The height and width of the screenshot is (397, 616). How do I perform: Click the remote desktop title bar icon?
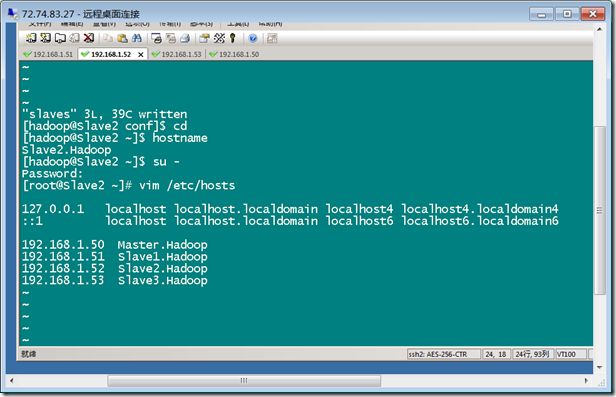(x=13, y=14)
